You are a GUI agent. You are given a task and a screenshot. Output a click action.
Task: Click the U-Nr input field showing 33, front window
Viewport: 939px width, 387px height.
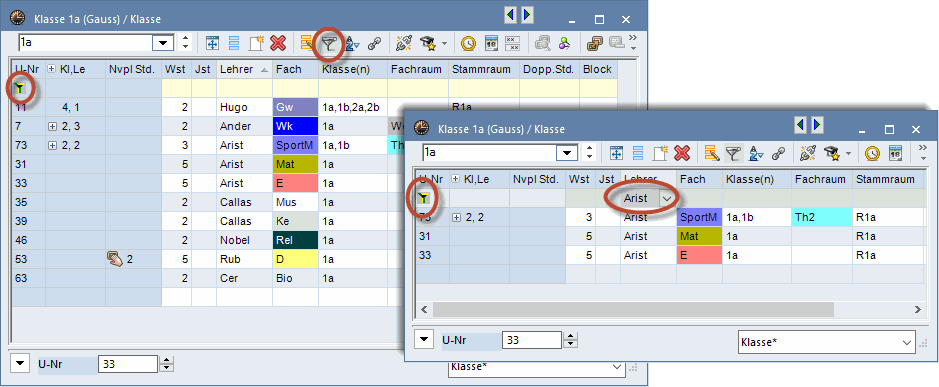pyautogui.click(x=532, y=340)
